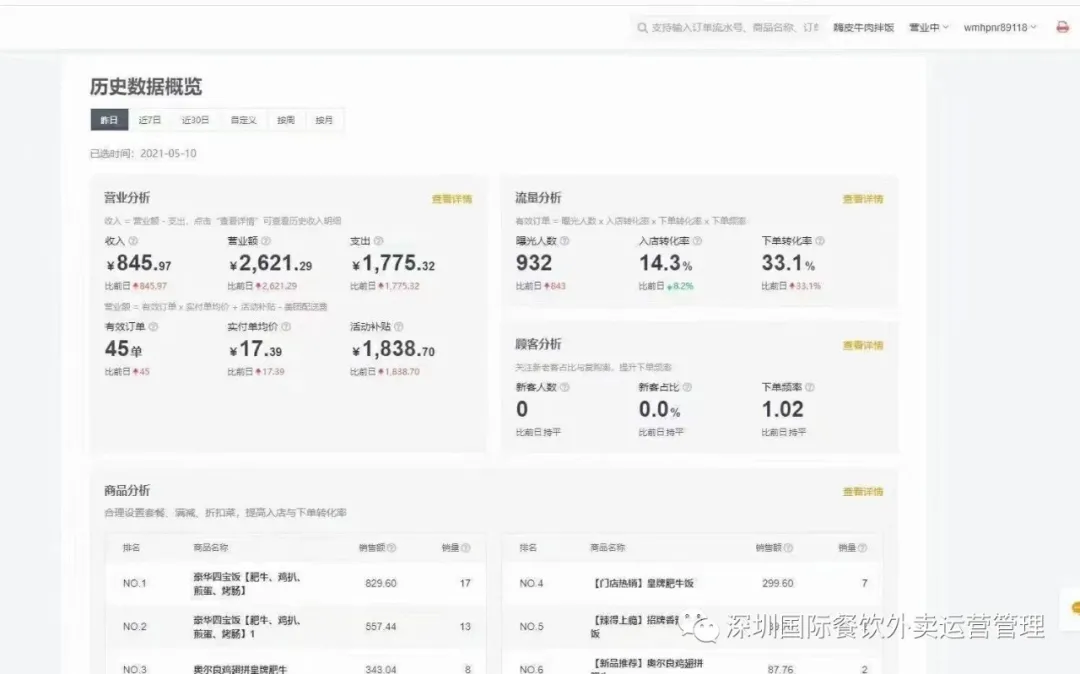1080x674 pixels.
Task: Click the 营业额 value ¥2,621.29
Action: 271,264
